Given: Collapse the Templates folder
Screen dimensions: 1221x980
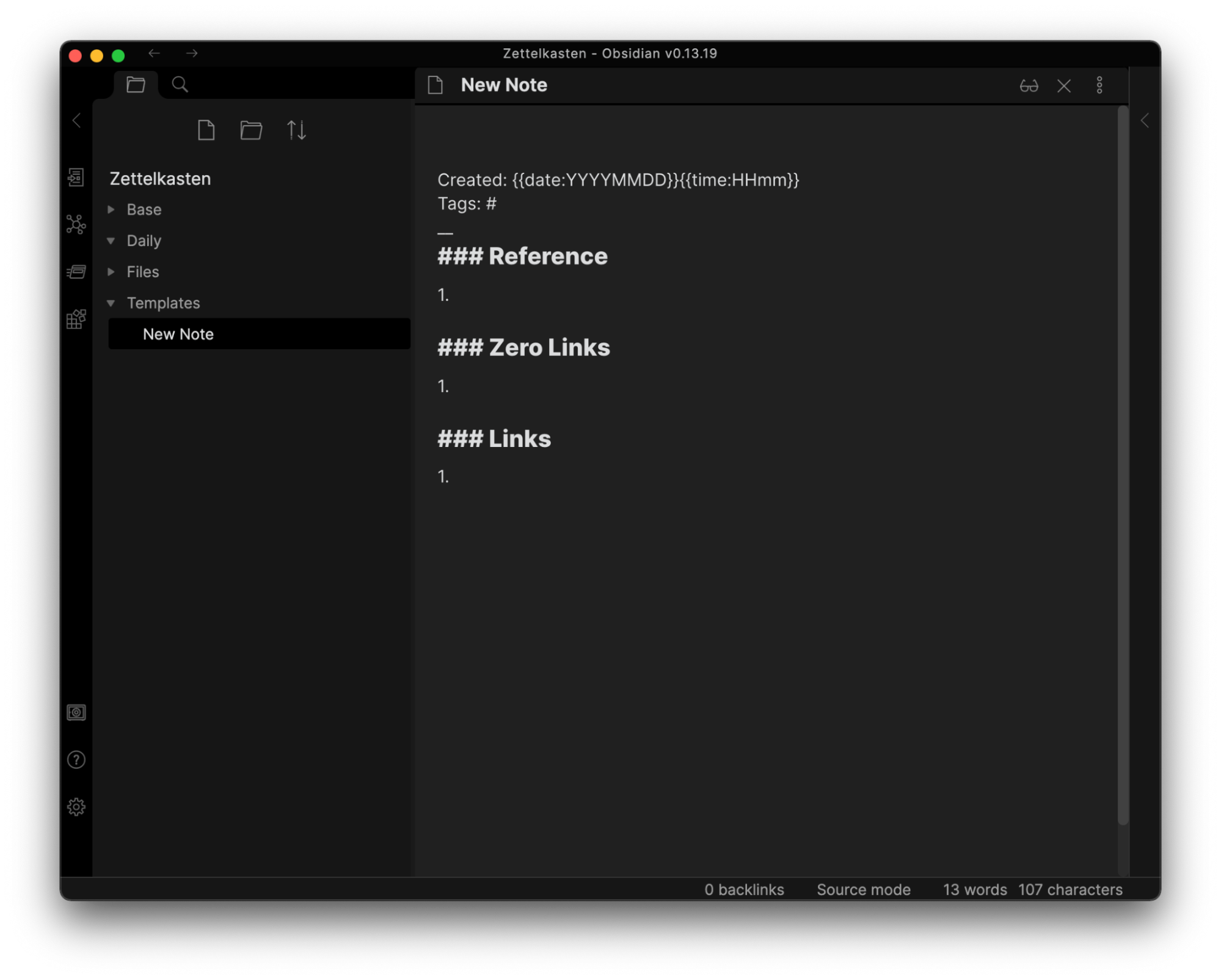Looking at the screenshot, I should click(112, 303).
